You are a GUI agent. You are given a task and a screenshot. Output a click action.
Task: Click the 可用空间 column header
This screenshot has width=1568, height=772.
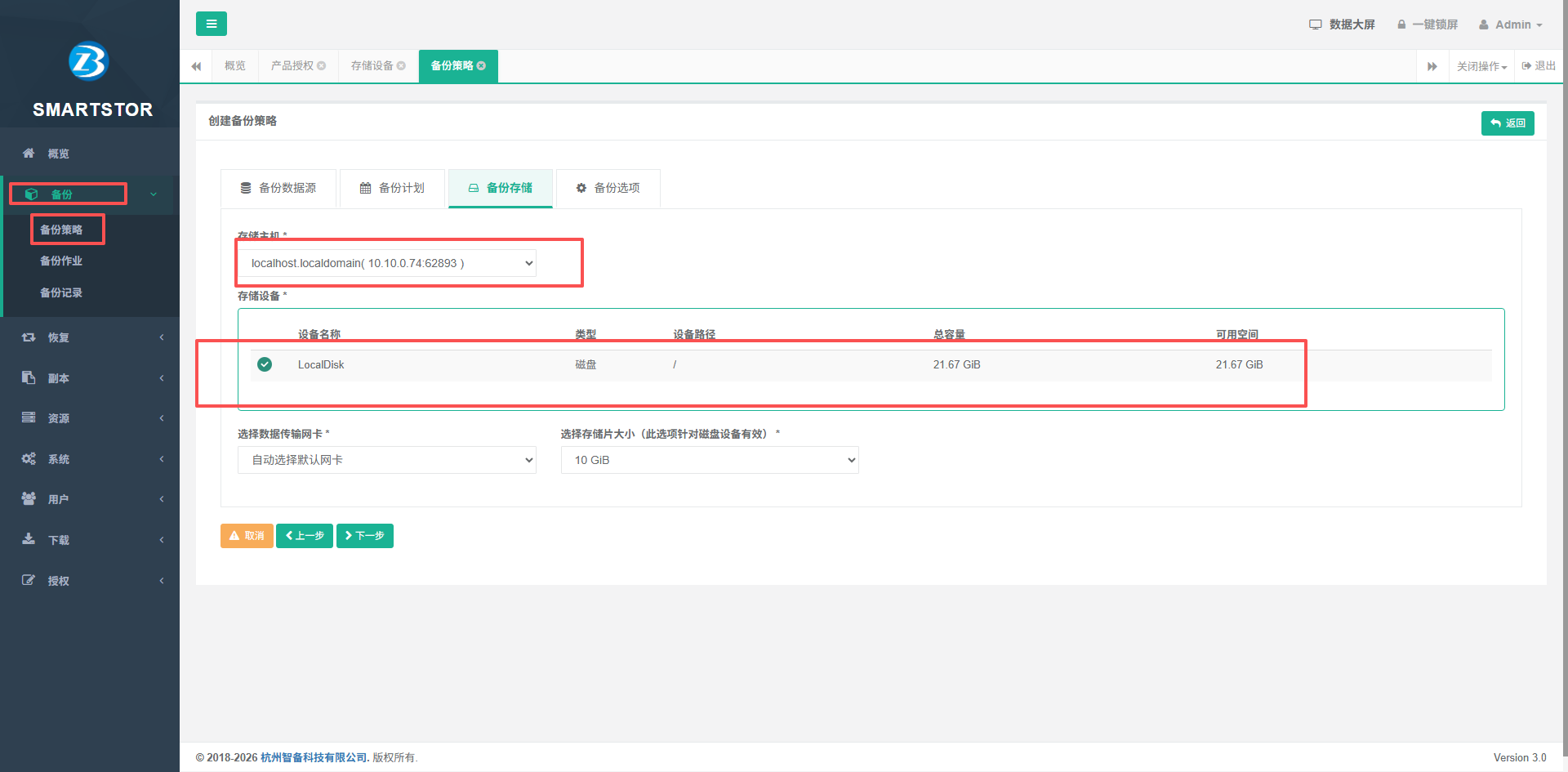tap(1237, 334)
